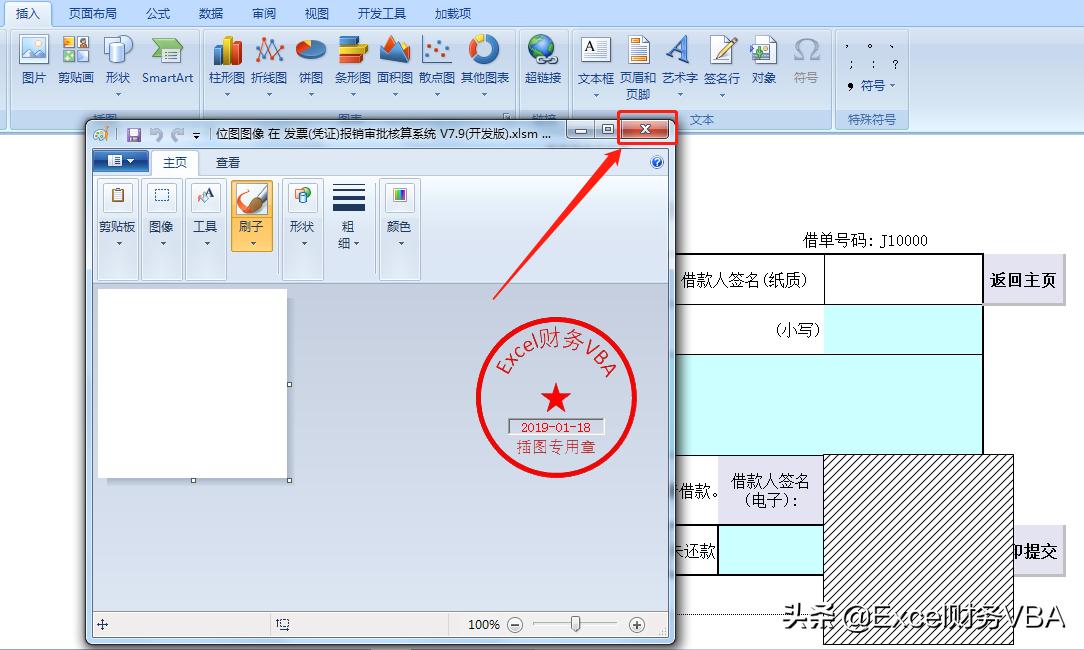This screenshot has width=1084, height=650.
Task: Switch to the Review (审阅) tab
Action: (x=263, y=13)
